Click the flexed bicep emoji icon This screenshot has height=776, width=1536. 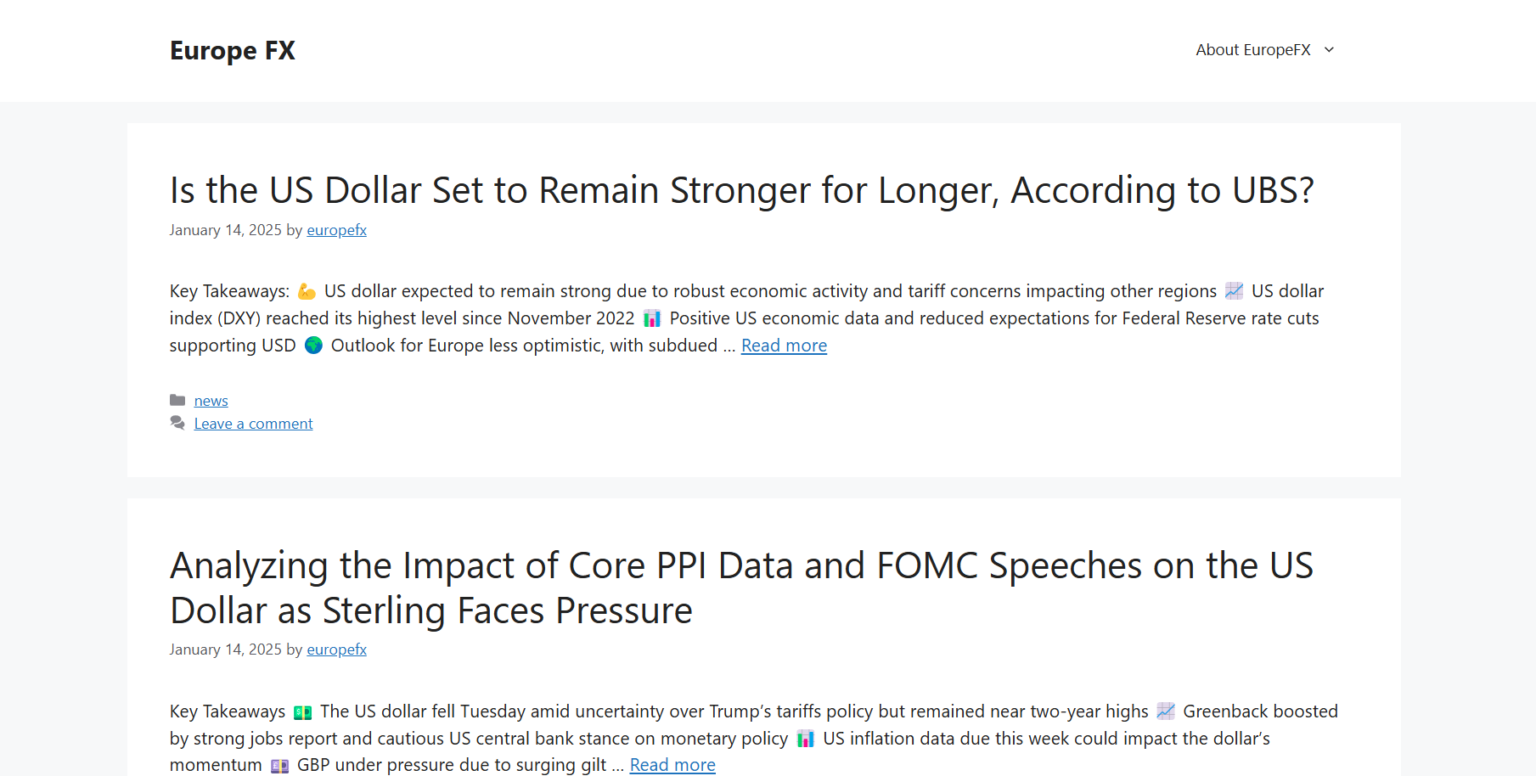(x=307, y=292)
